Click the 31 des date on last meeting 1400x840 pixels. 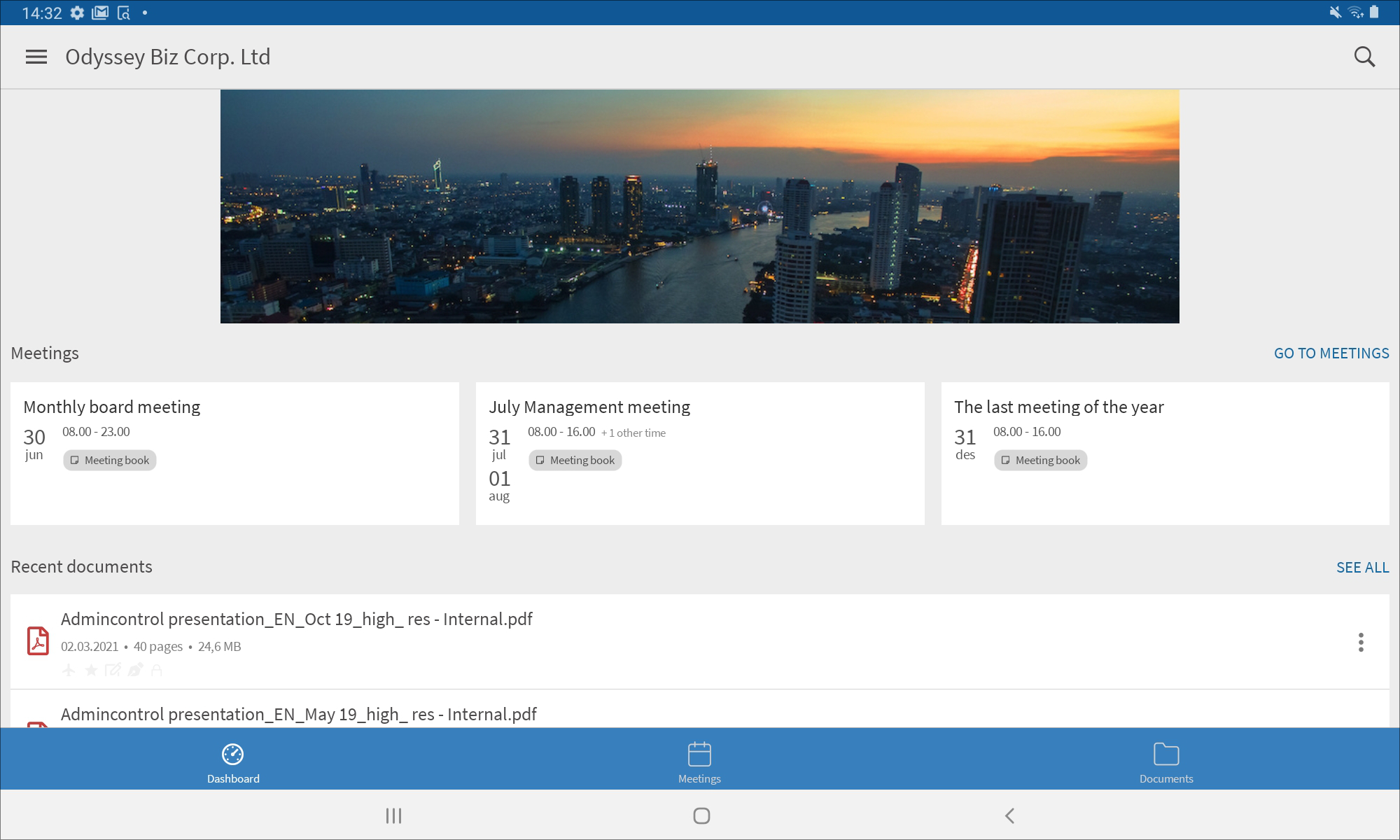[x=965, y=444]
